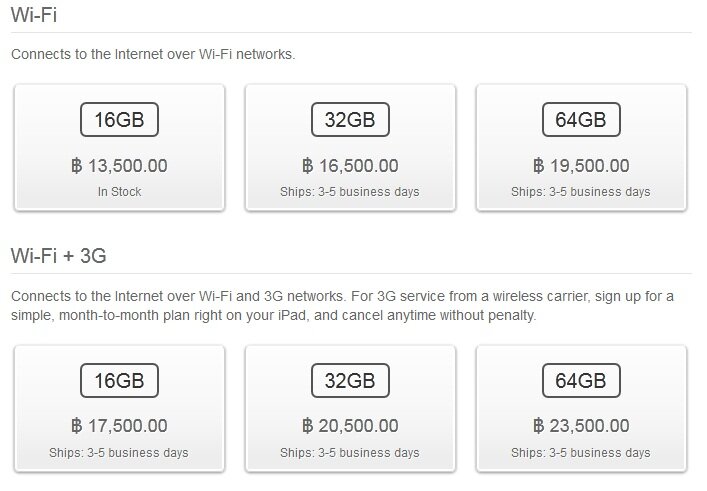Choose the Wi-Fi + 3G 16GB card

(x=119, y=408)
